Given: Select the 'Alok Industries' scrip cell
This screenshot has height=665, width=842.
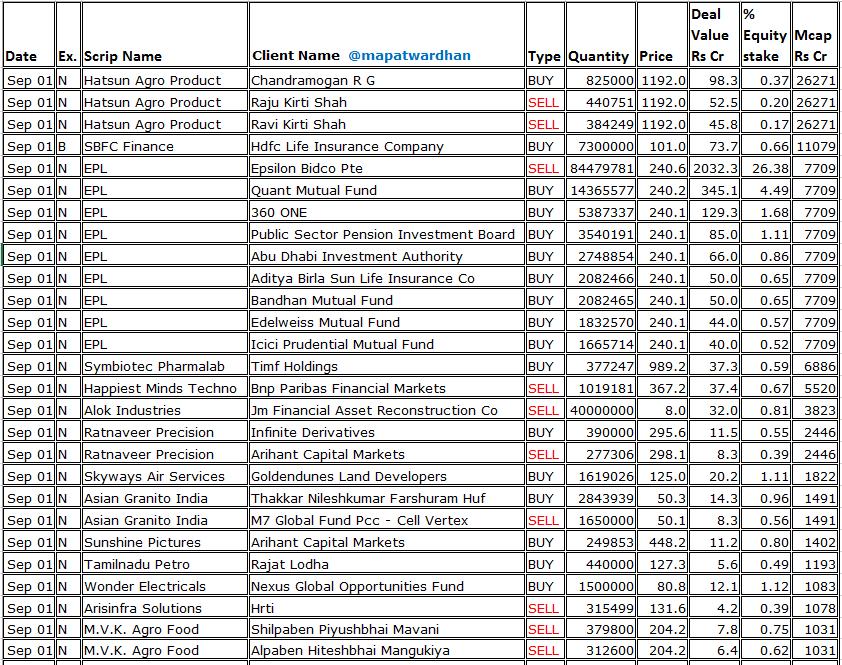Looking at the screenshot, I should (x=165, y=410).
